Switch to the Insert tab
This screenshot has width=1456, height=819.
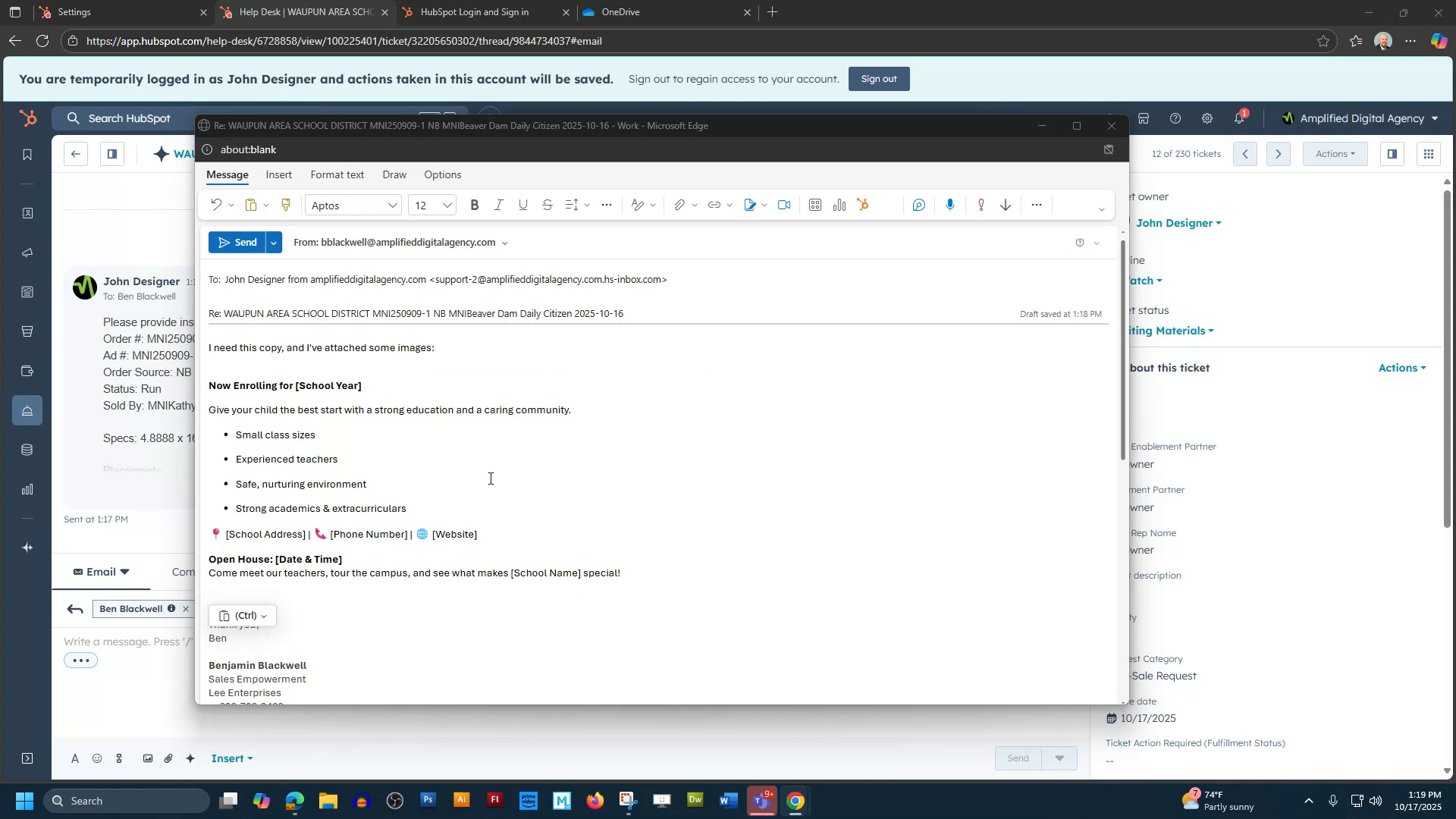(279, 174)
